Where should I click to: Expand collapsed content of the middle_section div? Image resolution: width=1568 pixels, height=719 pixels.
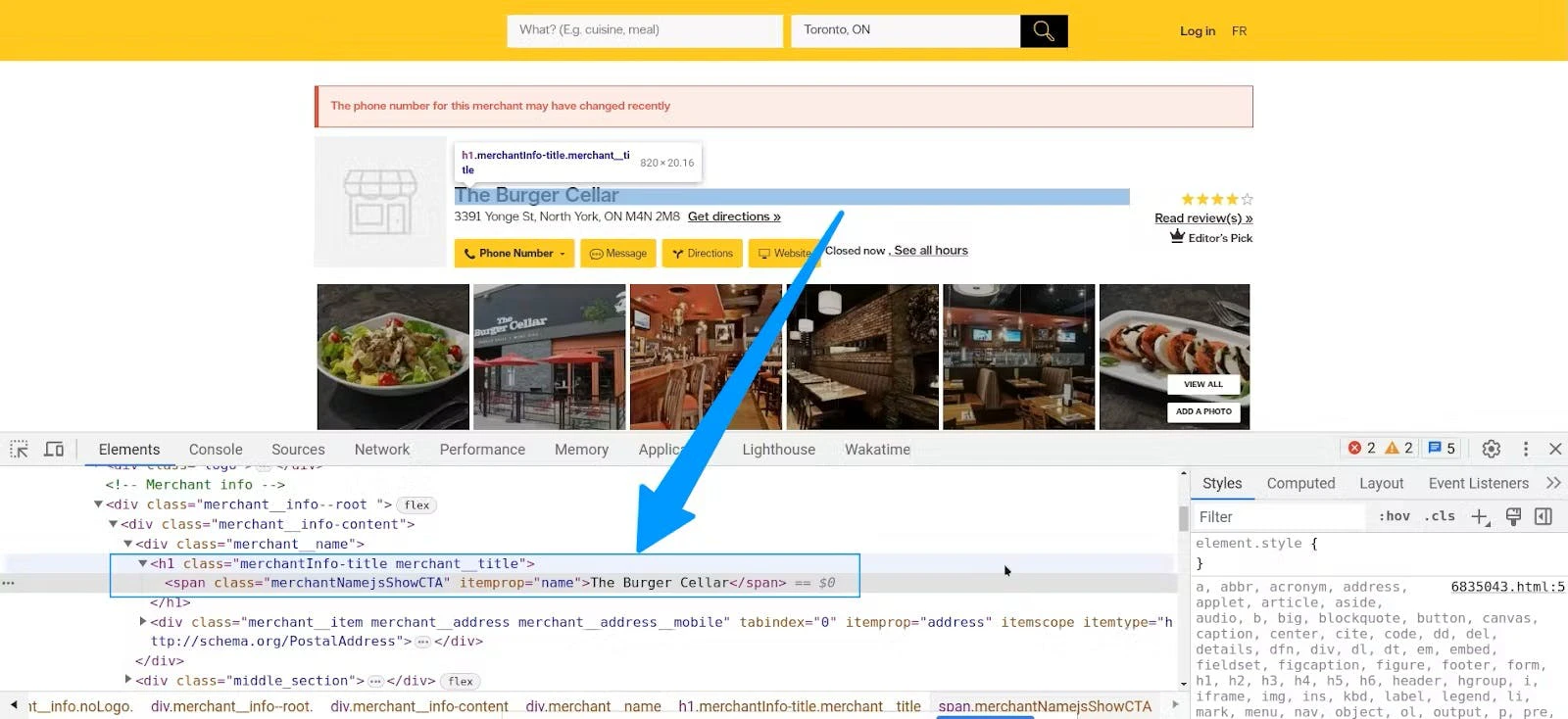pos(375,681)
